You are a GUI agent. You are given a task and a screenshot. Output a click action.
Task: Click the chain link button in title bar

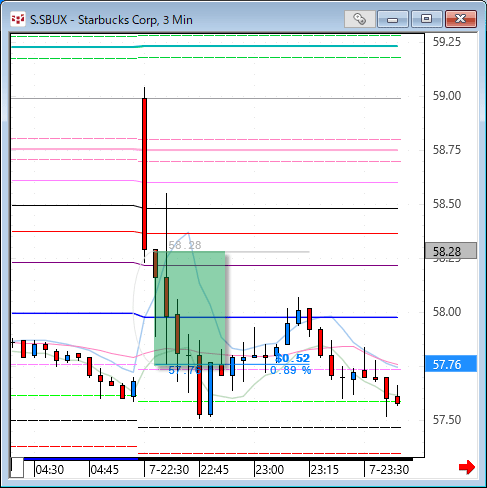click(x=360, y=19)
